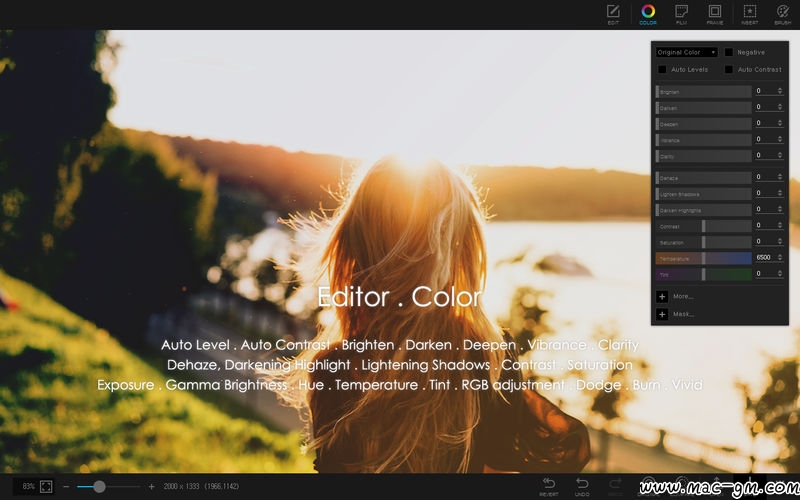Click the Clarity value stepper arrows
This screenshot has height=500, width=800.
780,155
